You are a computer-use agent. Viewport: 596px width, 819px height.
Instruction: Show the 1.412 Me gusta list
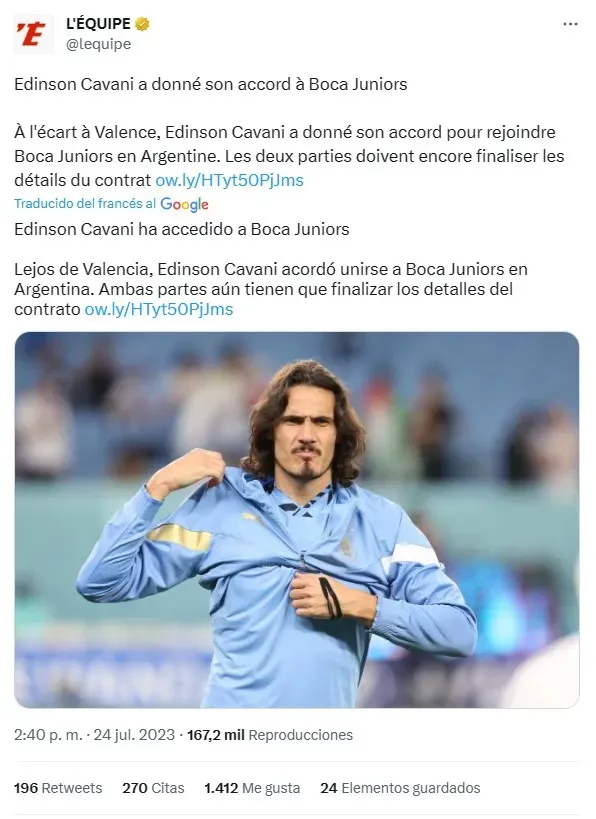252,788
